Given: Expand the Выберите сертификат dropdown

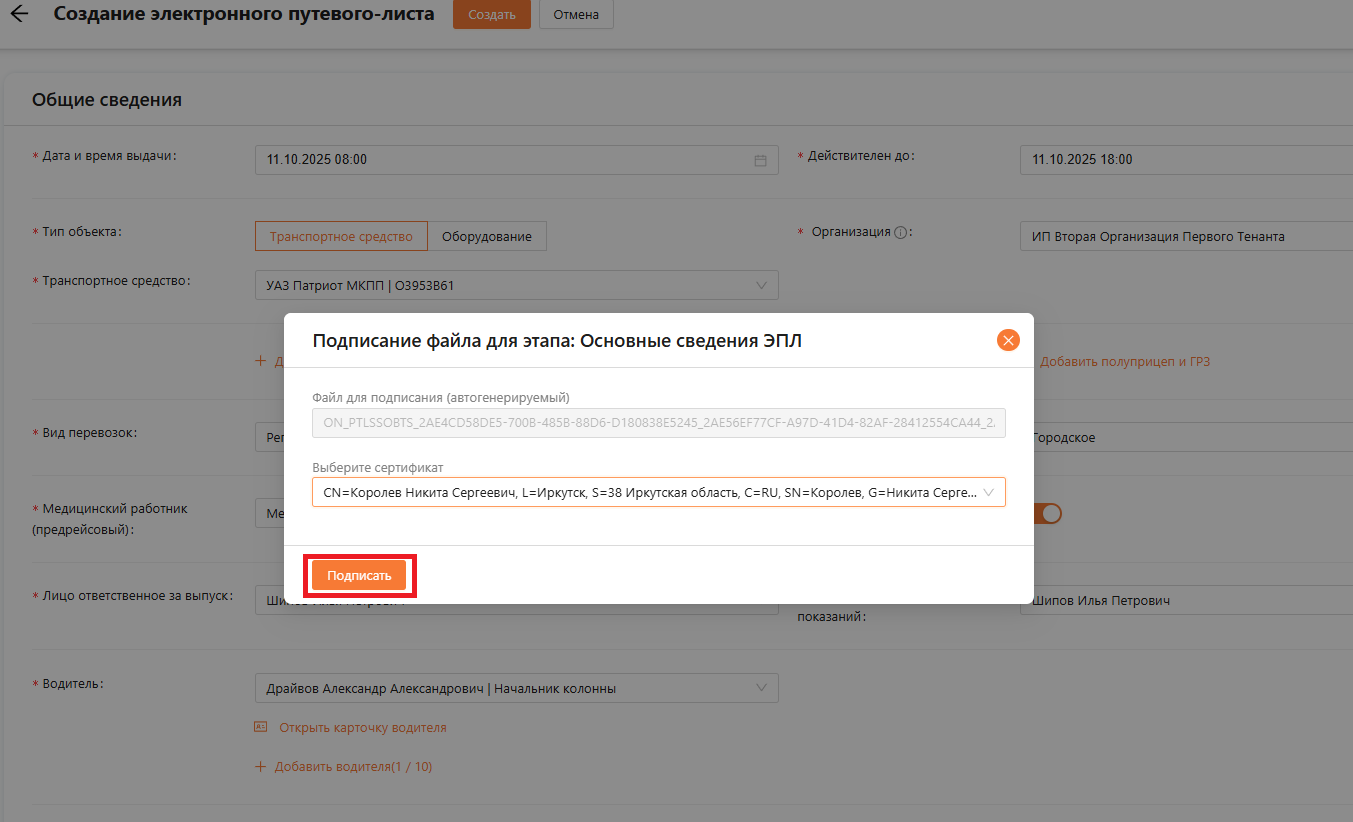Looking at the screenshot, I should (x=658, y=492).
